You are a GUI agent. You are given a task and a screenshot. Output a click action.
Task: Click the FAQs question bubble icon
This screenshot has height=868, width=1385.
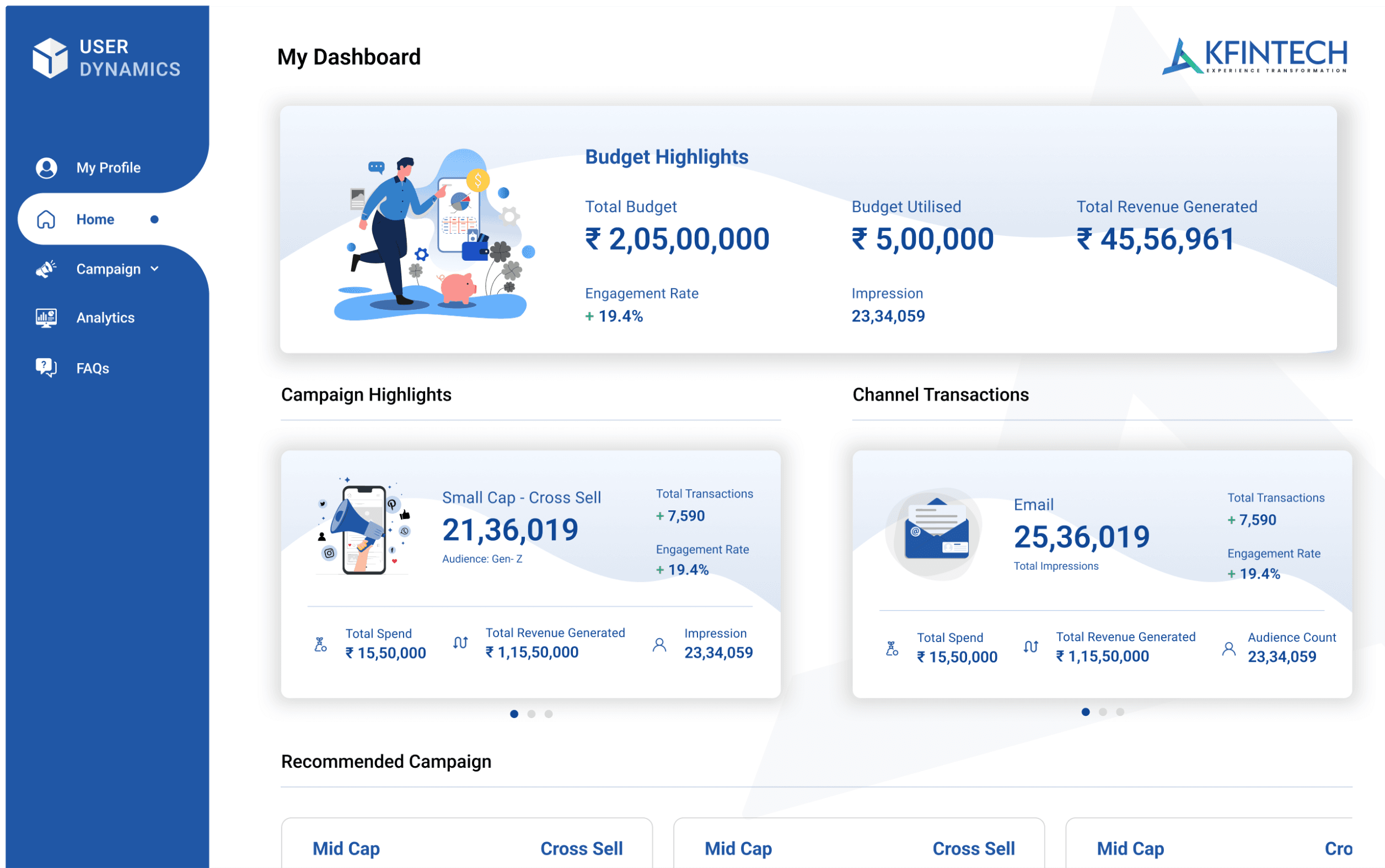[46, 368]
